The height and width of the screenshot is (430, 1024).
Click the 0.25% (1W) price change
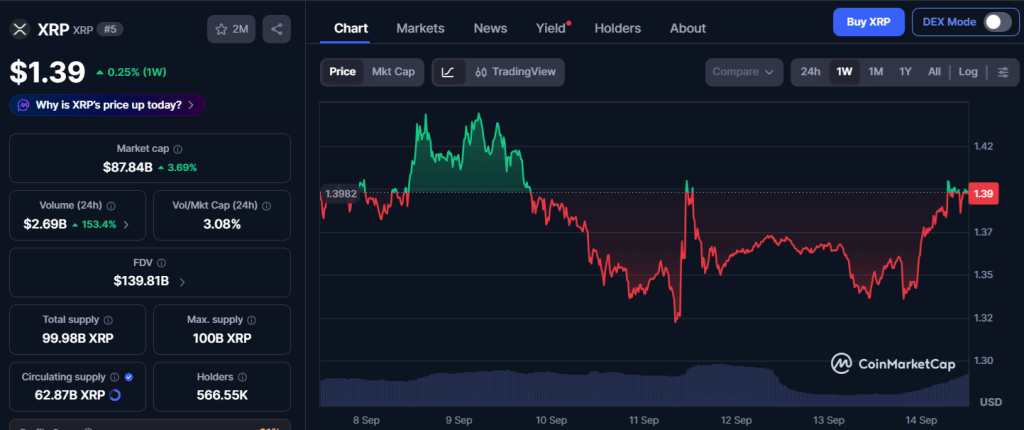[x=131, y=72]
